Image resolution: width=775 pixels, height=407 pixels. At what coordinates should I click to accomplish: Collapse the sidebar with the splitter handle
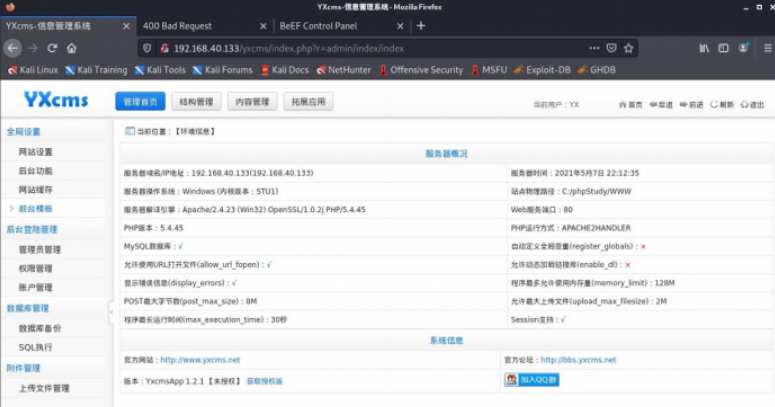[x=111, y=312]
